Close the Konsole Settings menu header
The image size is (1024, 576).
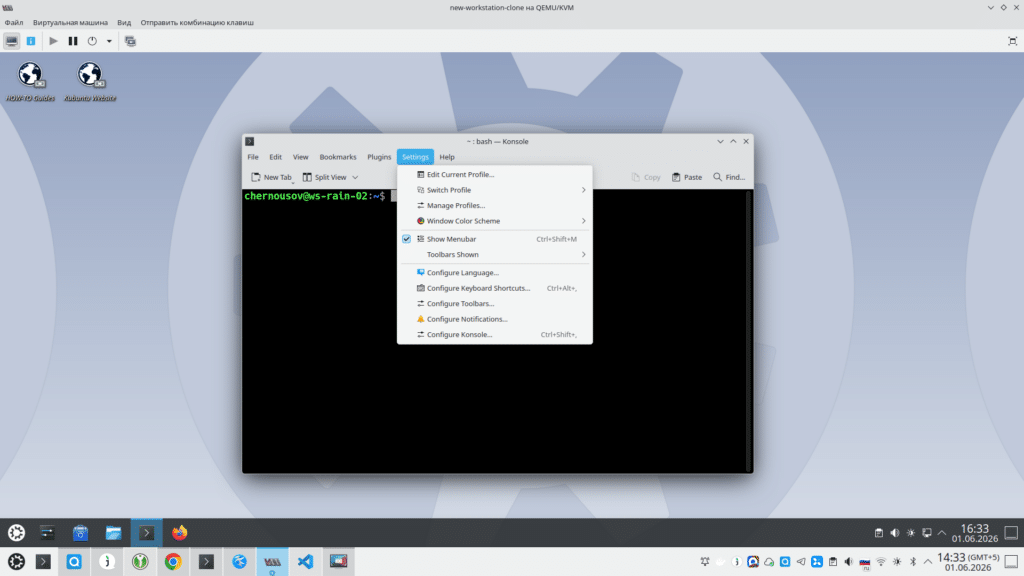pos(415,157)
